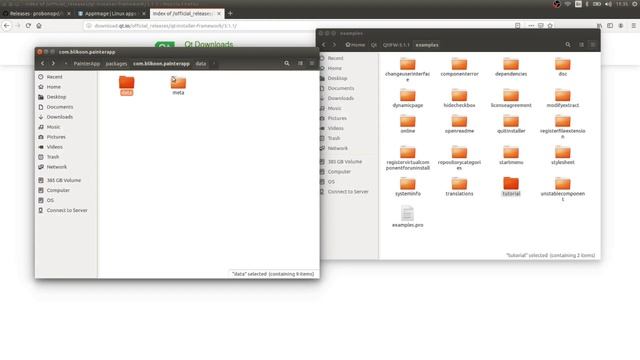Viewport: 640px width, 360px height.
Task: Click com.blikoon.painterapp path segment
Action: (161, 64)
